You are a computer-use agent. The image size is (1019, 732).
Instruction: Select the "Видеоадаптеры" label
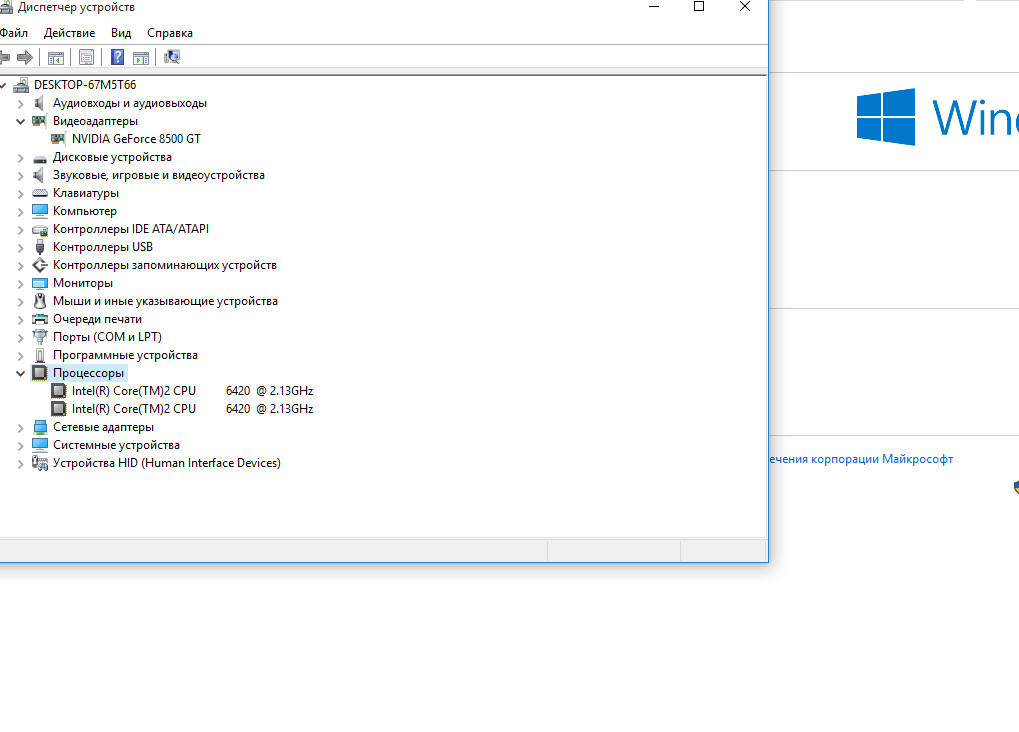coord(96,122)
